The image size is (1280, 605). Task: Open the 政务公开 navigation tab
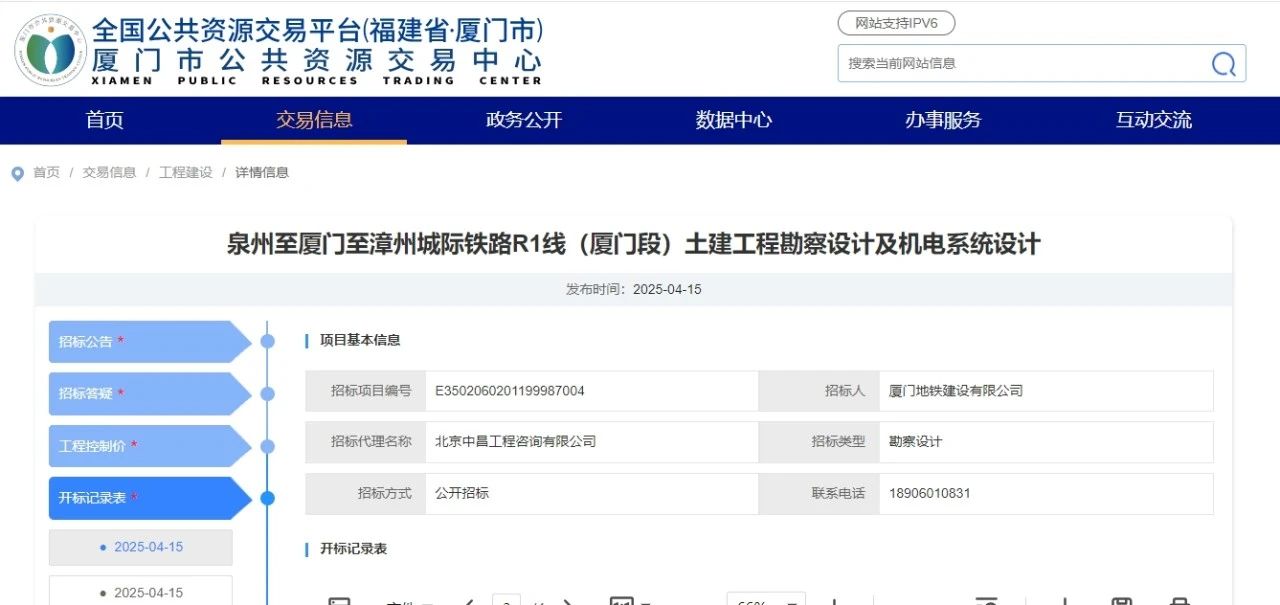pyautogui.click(x=524, y=120)
